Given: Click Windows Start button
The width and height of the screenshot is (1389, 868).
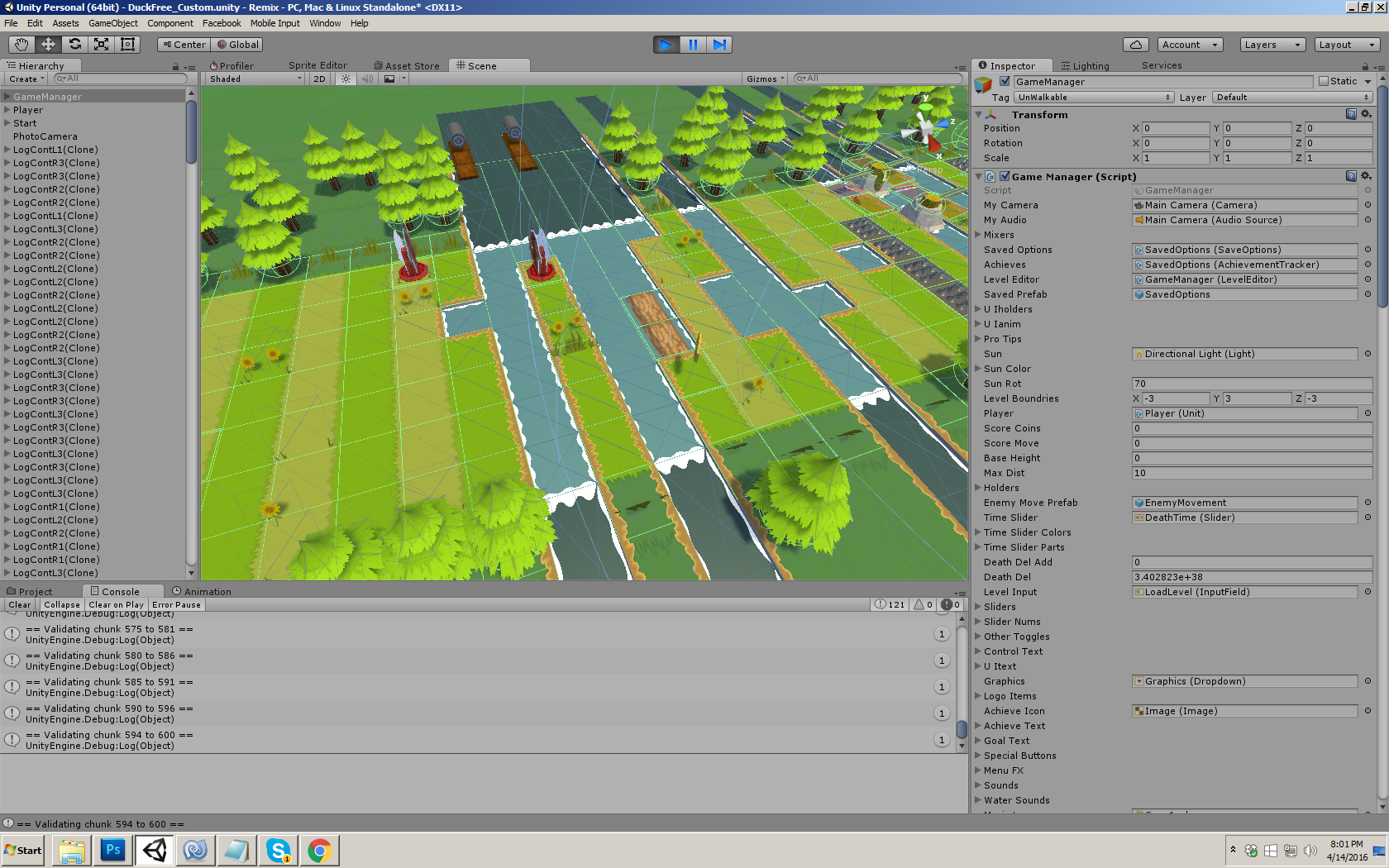Looking at the screenshot, I should 23,850.
